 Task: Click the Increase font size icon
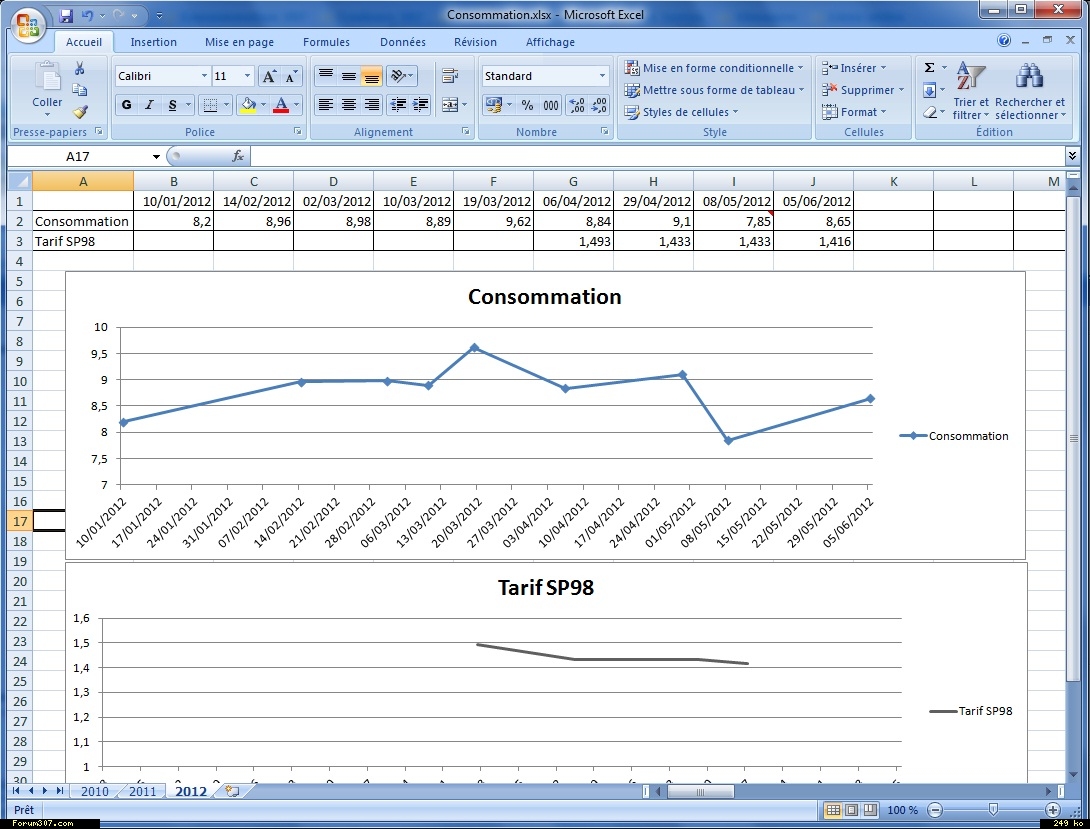pyautogui.click(x=269, y=76)
